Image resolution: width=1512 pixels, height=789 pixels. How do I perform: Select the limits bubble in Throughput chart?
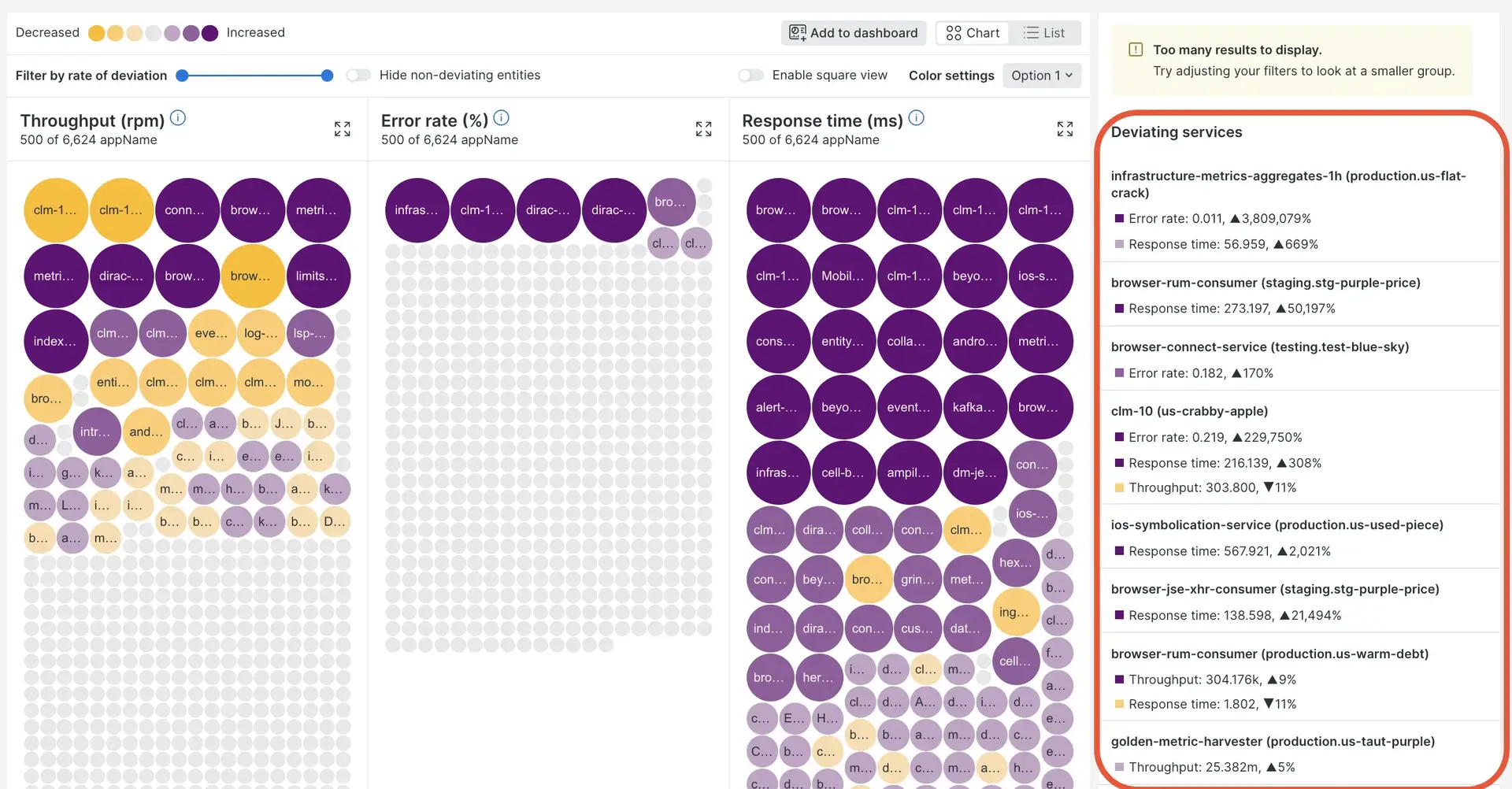[x=318, y=276]
